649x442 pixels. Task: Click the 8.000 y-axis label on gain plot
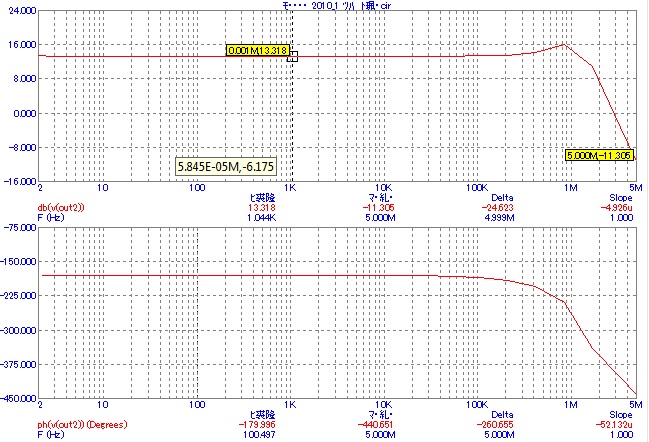pyautogui.click(x=24, y=79)
